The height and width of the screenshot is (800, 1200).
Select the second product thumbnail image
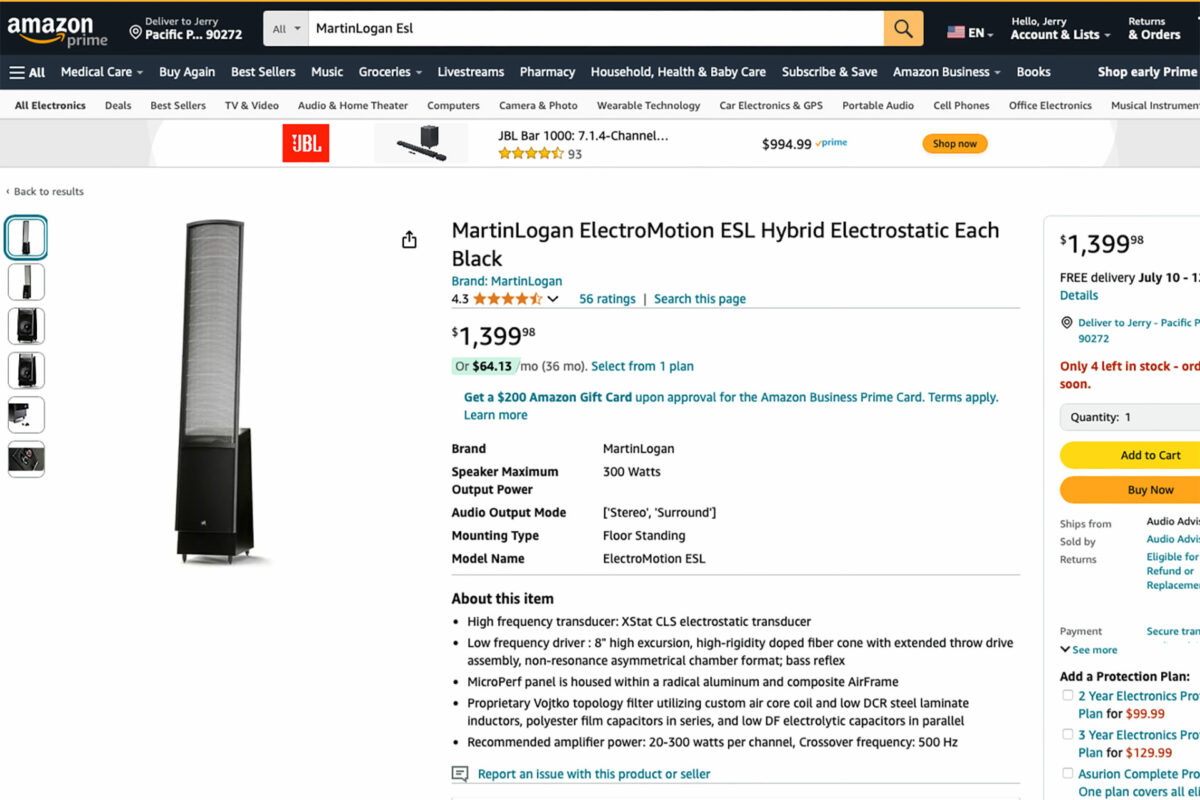click(26, 282)
